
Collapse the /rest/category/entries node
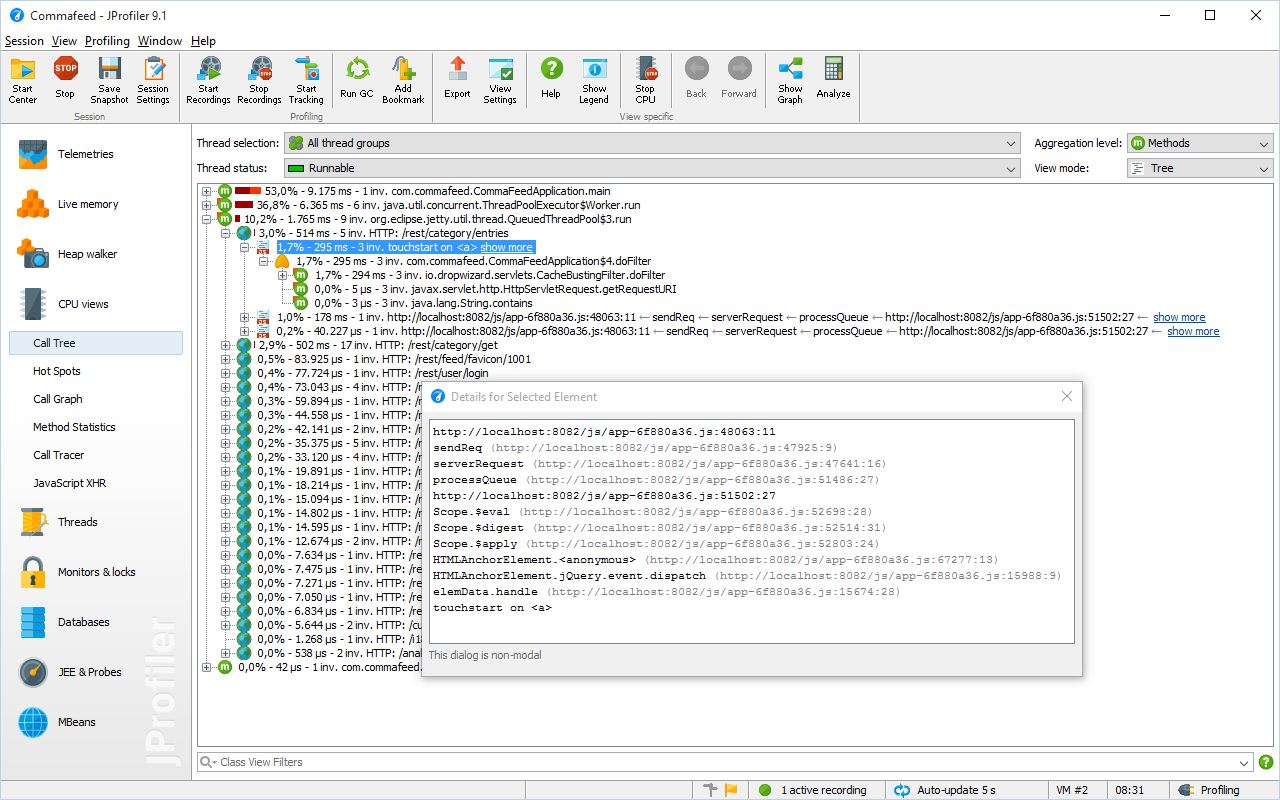tap(226, 233)
